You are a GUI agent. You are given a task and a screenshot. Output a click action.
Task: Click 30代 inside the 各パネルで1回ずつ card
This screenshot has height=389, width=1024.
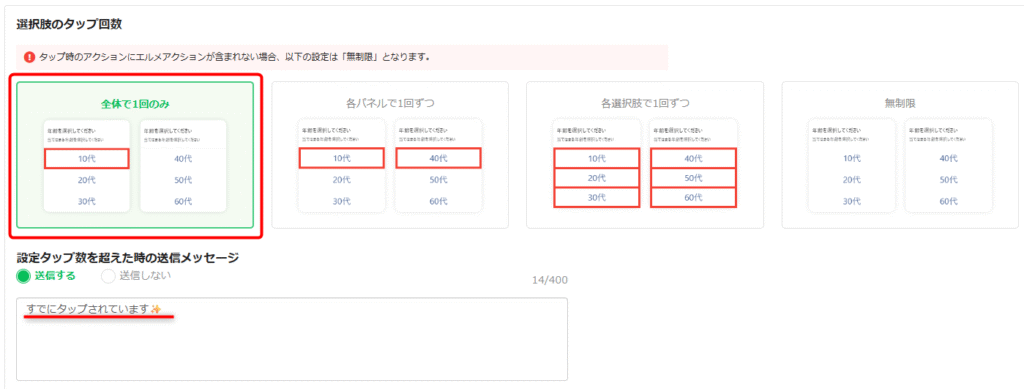tap(342, 201)
